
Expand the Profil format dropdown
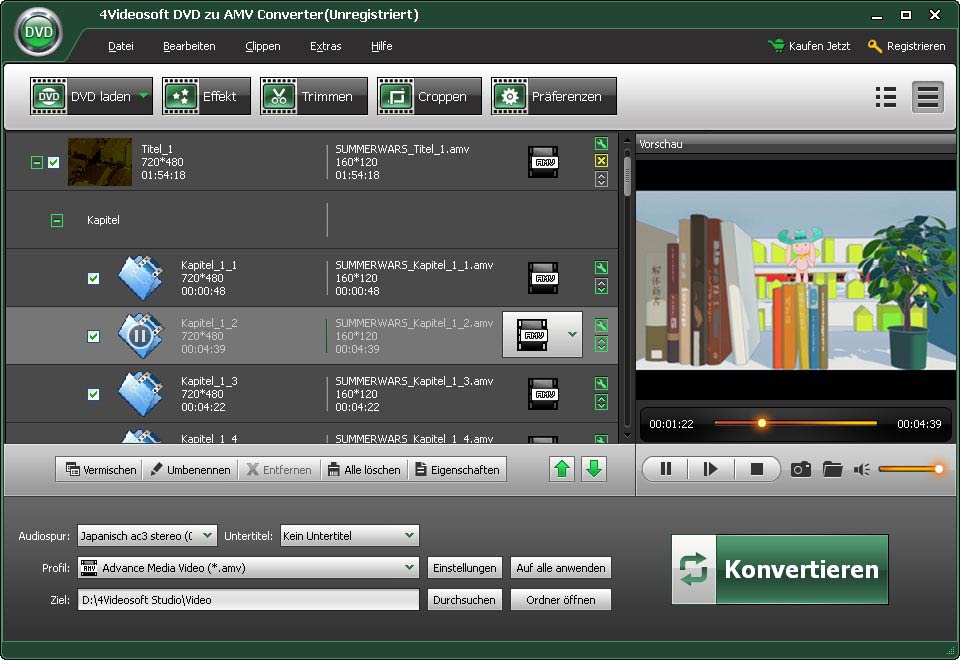(249, 568)
